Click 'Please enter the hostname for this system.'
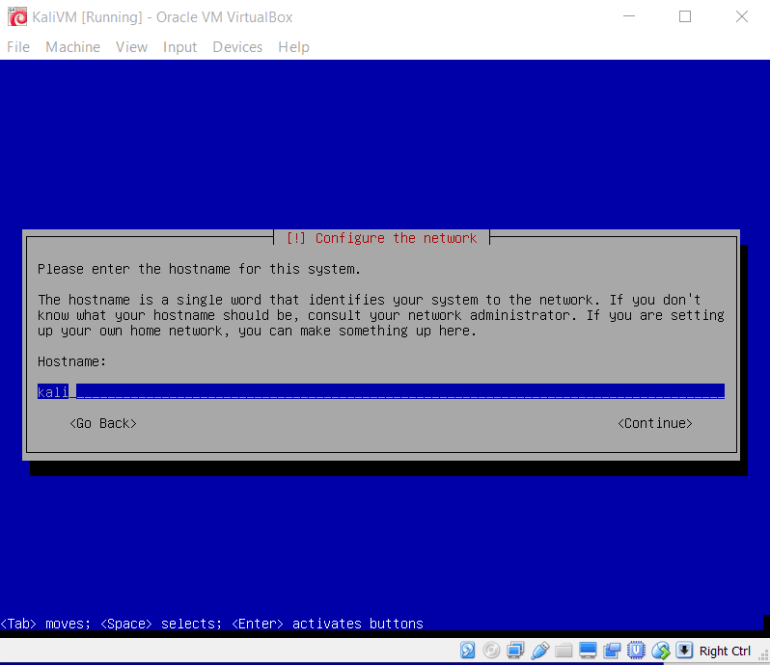This screenshot has width=770, height=665. 199,269
